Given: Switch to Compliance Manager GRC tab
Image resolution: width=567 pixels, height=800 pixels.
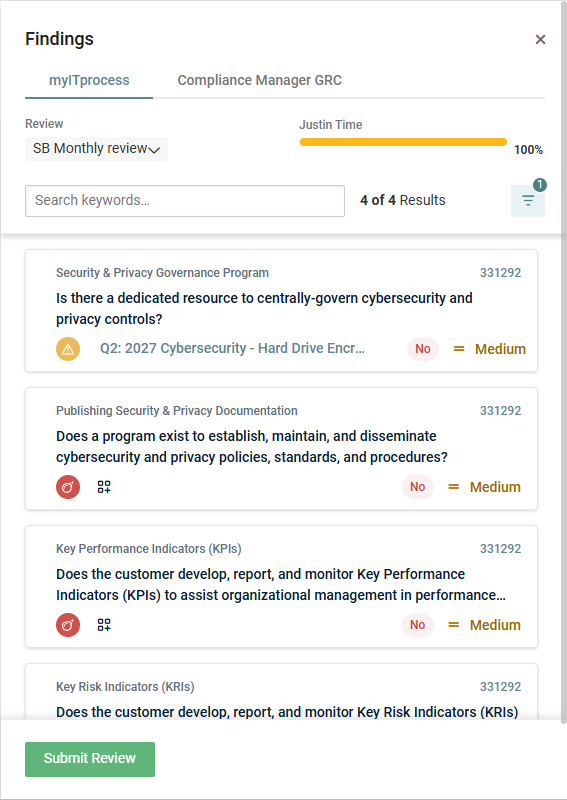Looking at the screenshot, I should pos(259,81).
